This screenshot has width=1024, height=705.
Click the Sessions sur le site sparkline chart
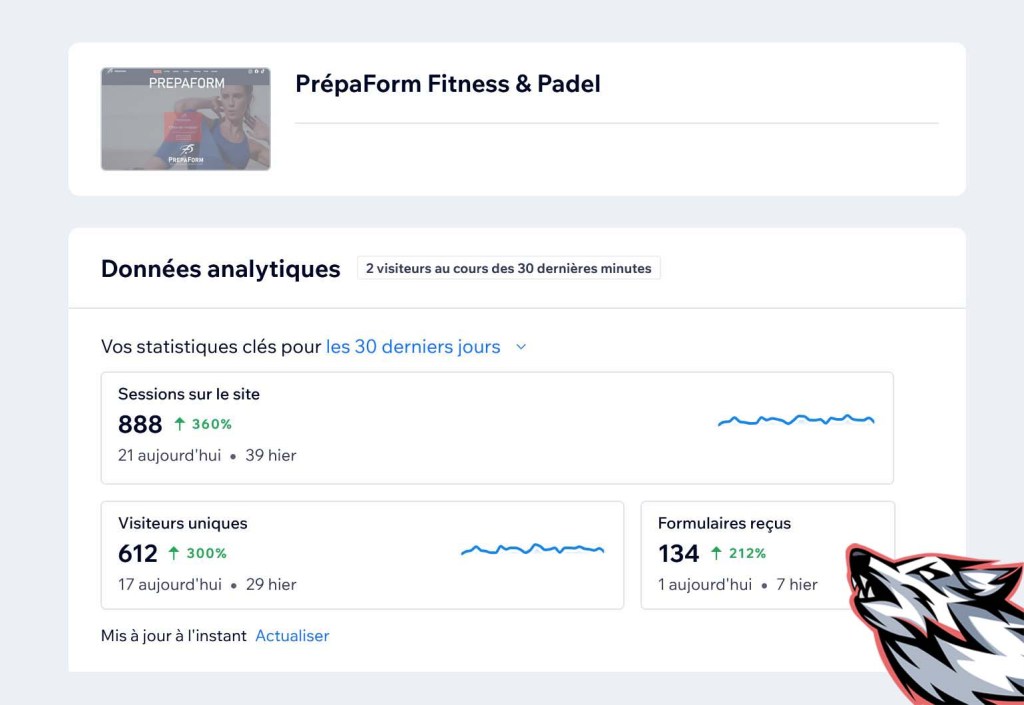click(795, 421)
